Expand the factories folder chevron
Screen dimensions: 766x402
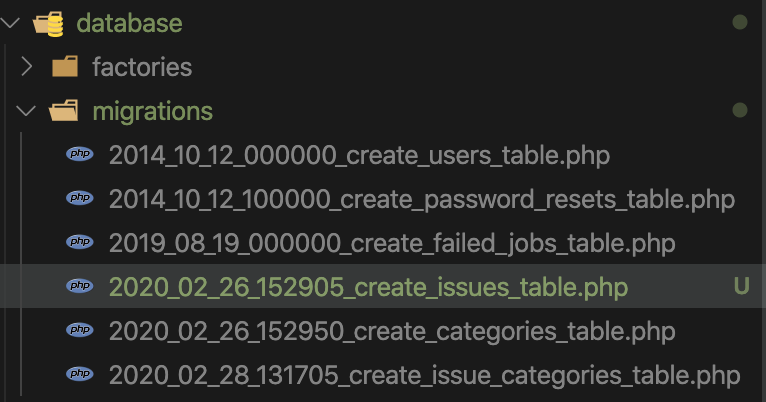click(27, 67)
